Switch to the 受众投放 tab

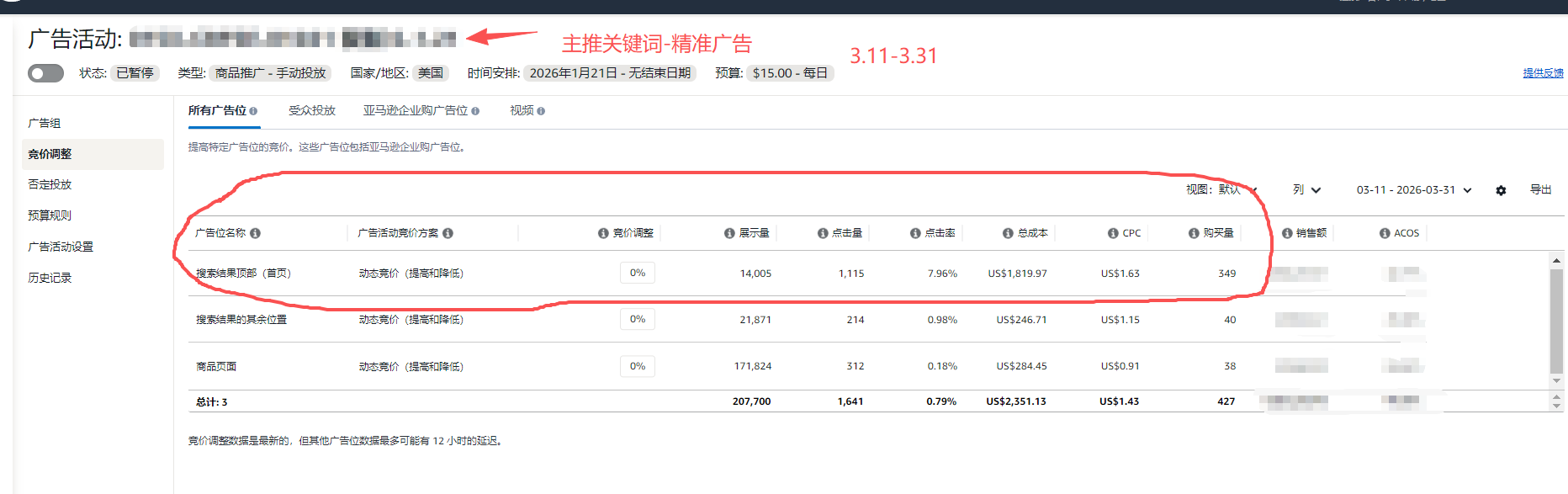pos(311,110)
